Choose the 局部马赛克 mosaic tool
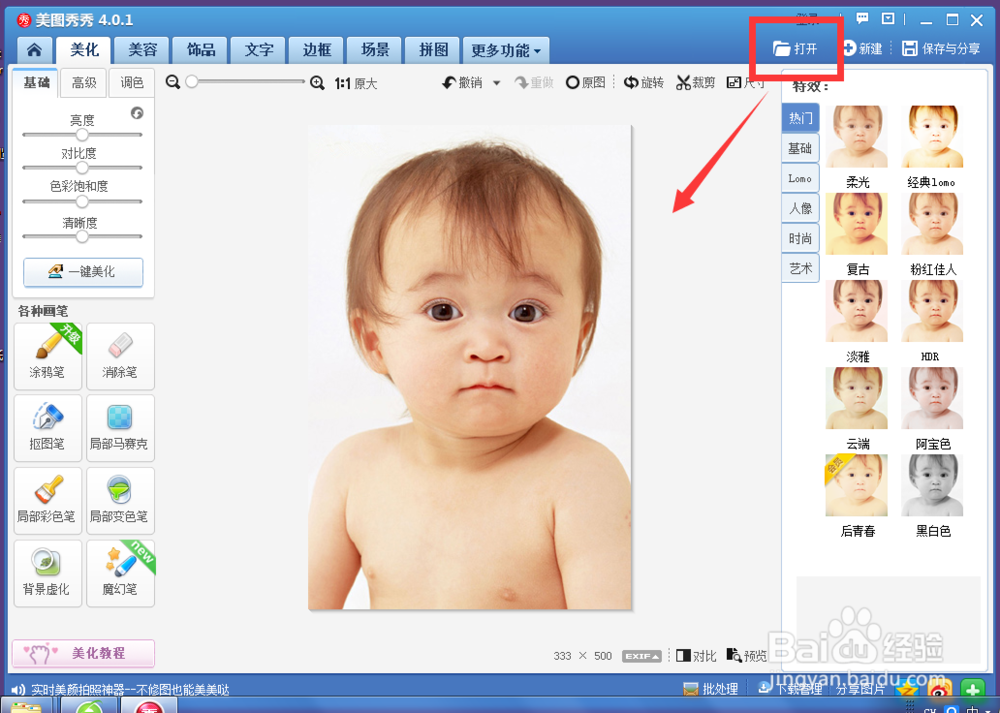This screenshot has height=713, width=1000. (x=120, y=428)
